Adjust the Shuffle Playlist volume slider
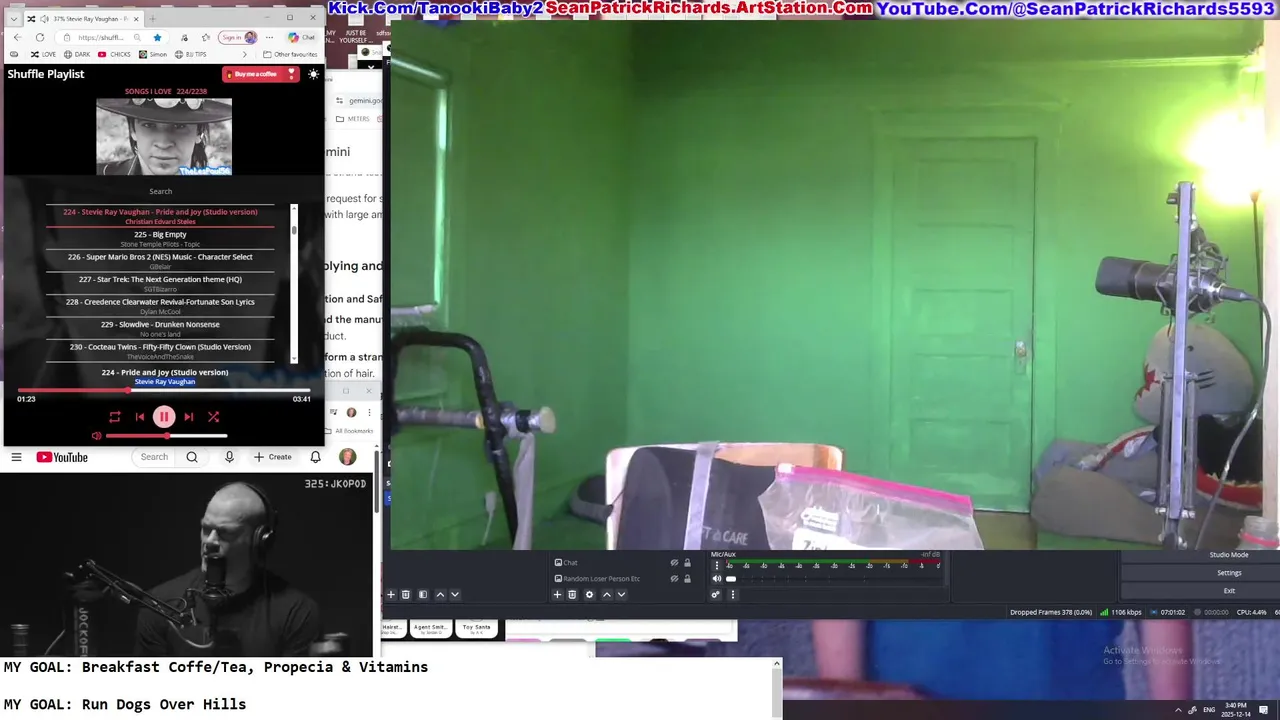 pyautogui.click(x=166, y=436)
